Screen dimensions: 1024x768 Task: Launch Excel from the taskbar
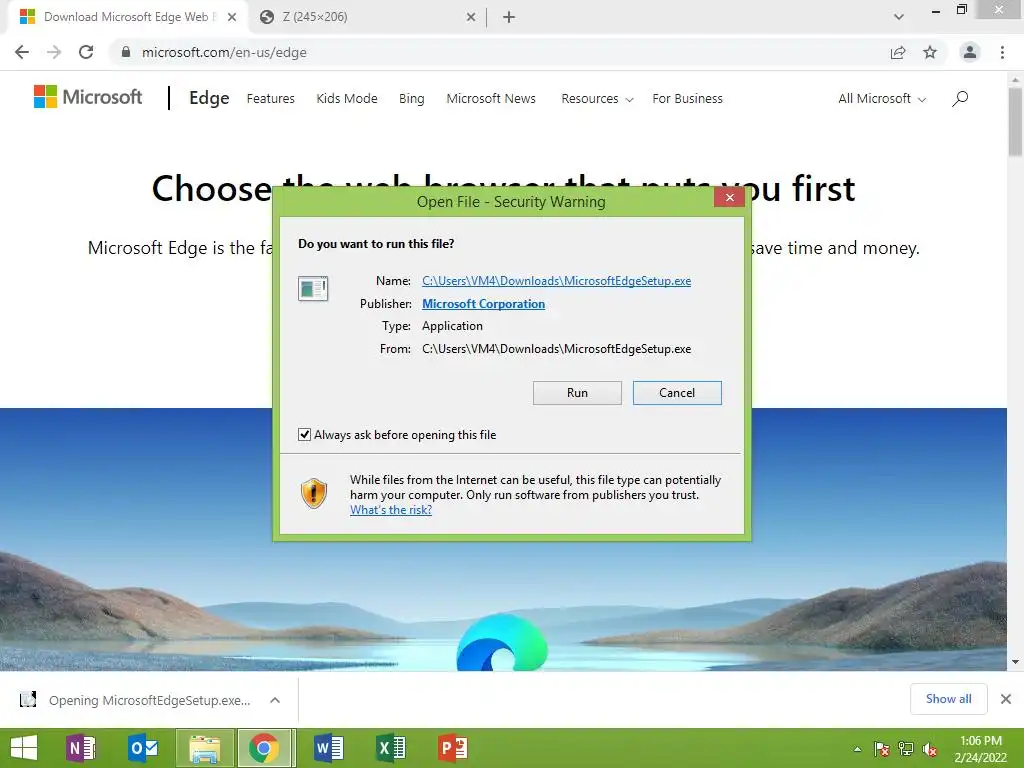391,748
